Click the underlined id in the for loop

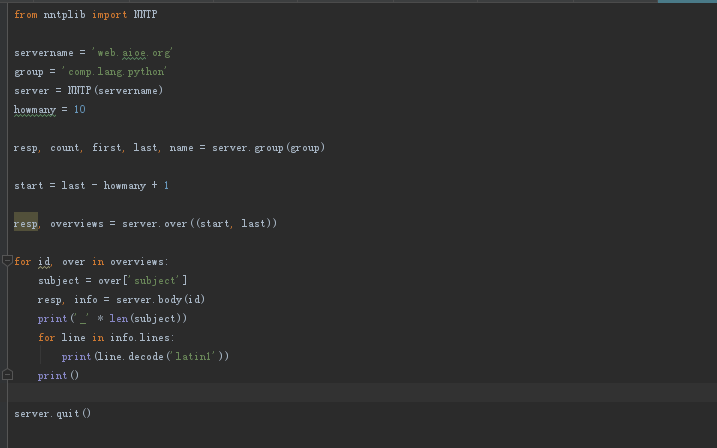click(x=44, y=262)
